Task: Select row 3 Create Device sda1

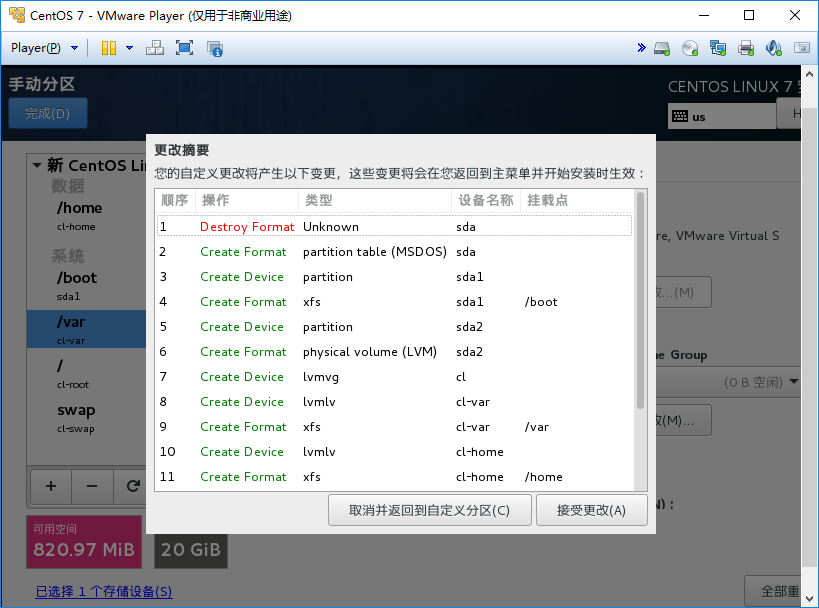Action: click(394, 277)
